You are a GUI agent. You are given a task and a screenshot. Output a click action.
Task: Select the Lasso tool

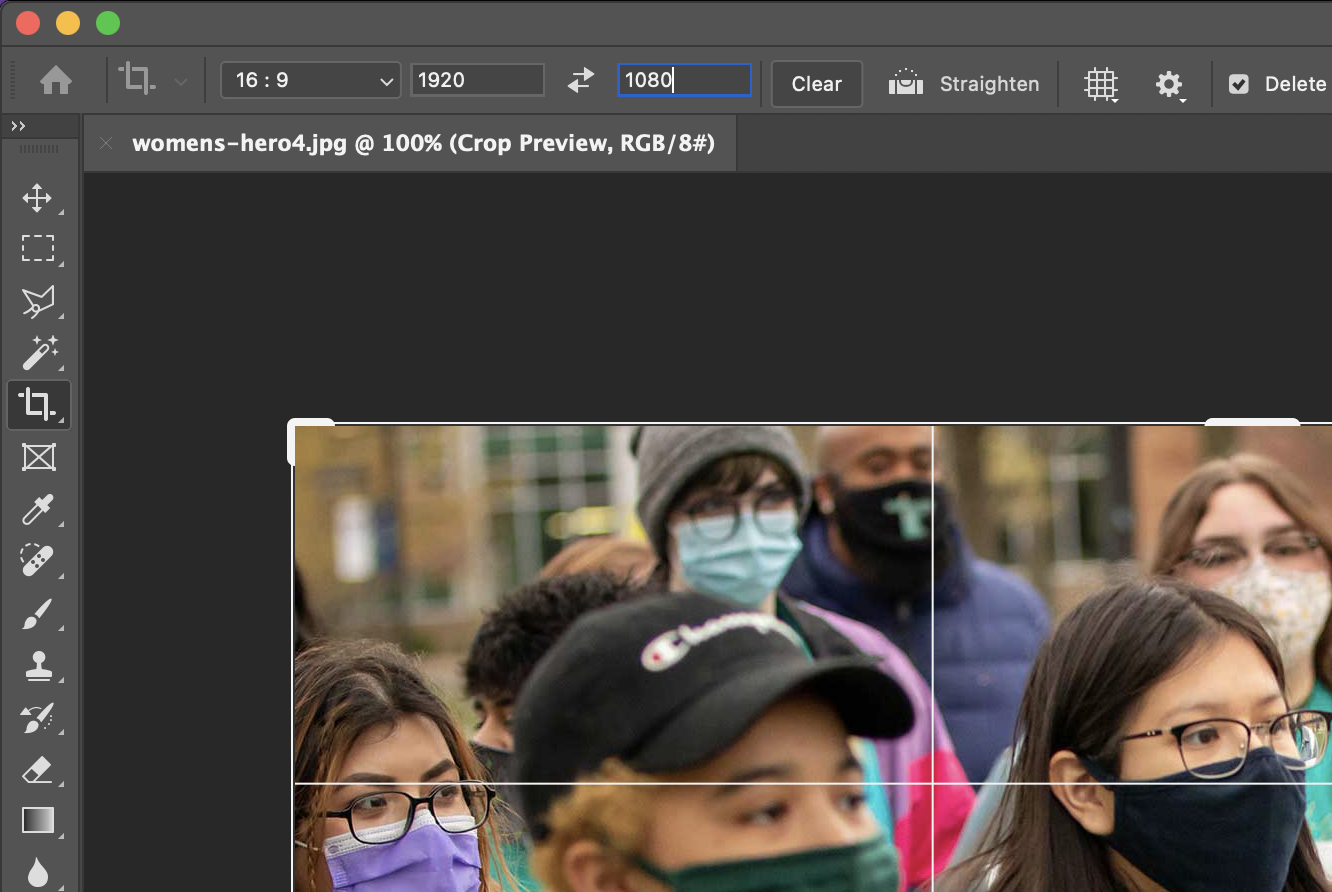click(39, 301)
